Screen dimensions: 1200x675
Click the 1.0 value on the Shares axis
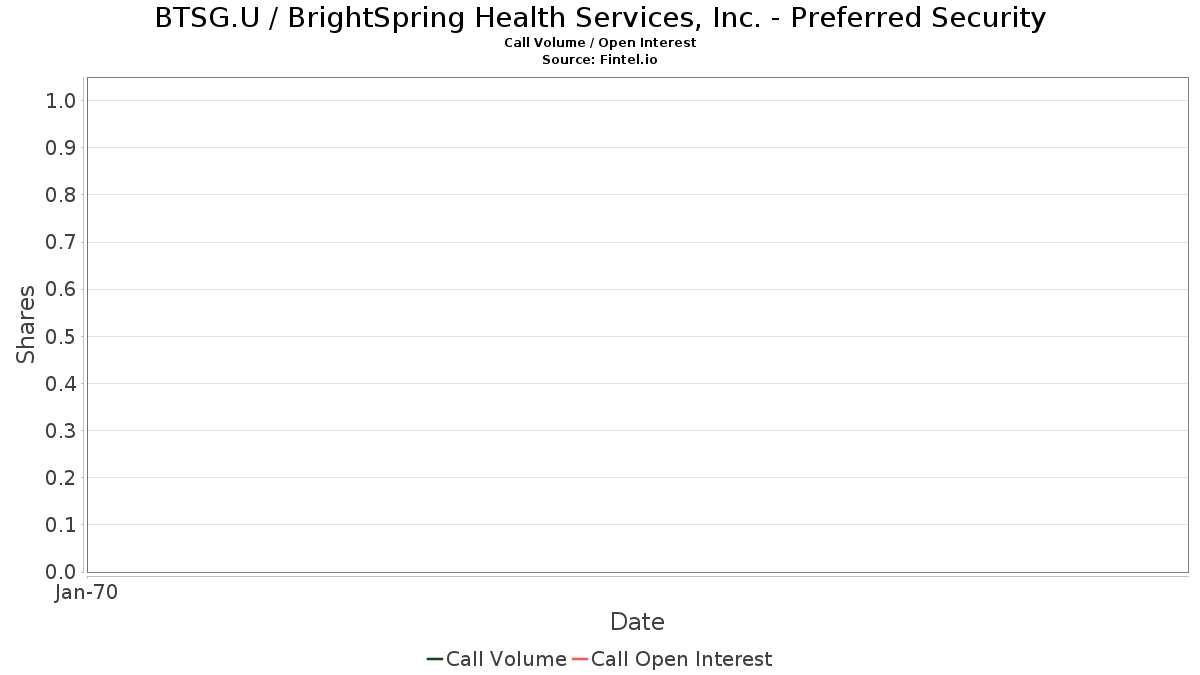(x=61, y=100)
